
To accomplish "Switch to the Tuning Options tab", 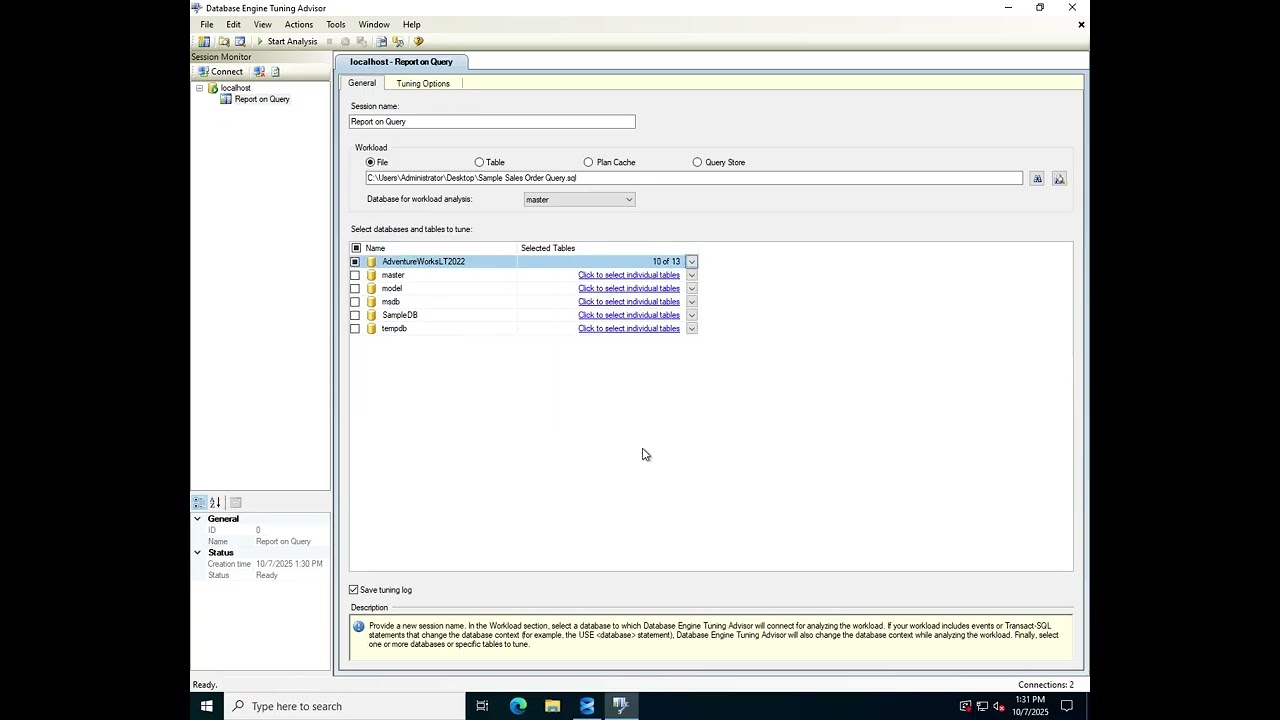I will 423,84.
